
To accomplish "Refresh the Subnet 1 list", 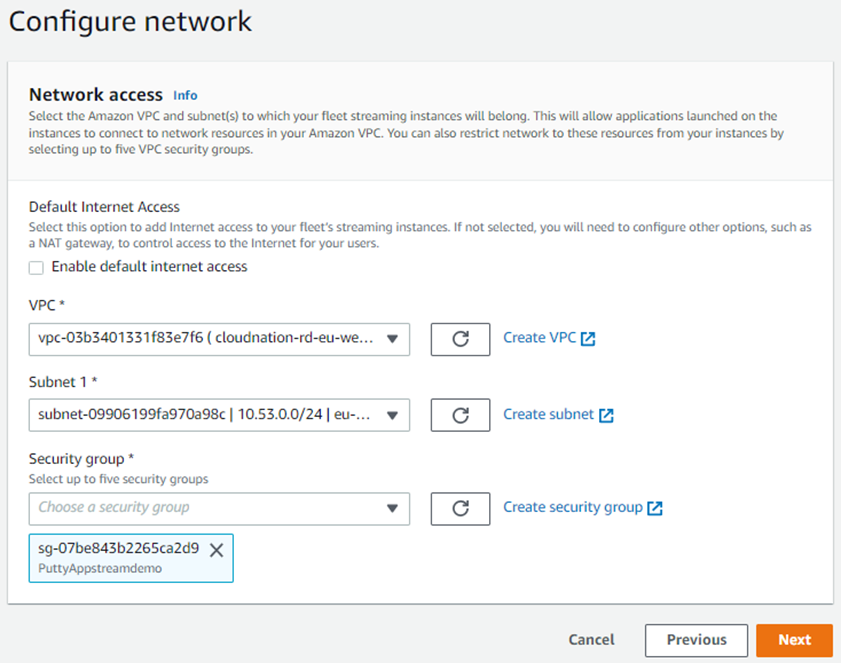I will pyautogui.click(x=460, y=415).
